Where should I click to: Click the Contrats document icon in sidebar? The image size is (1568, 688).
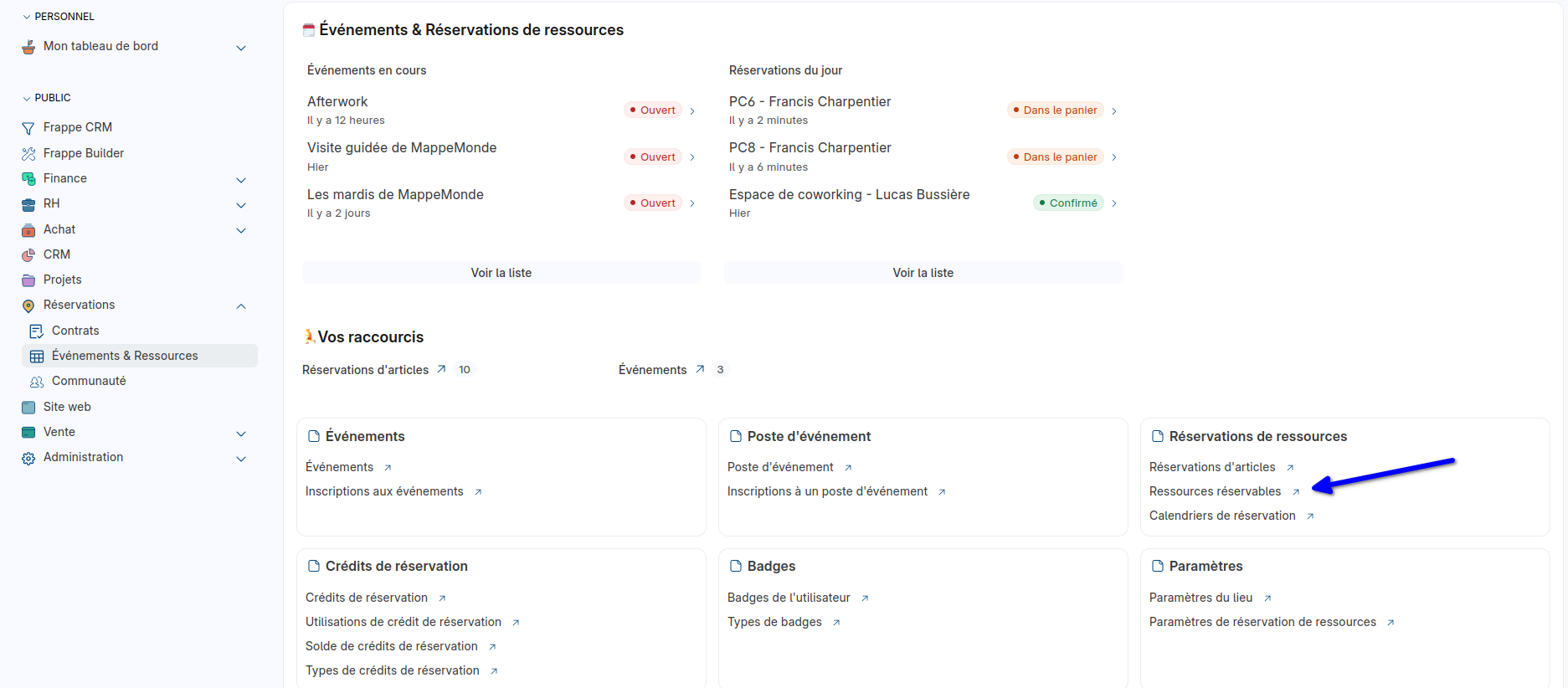[37, 331]
